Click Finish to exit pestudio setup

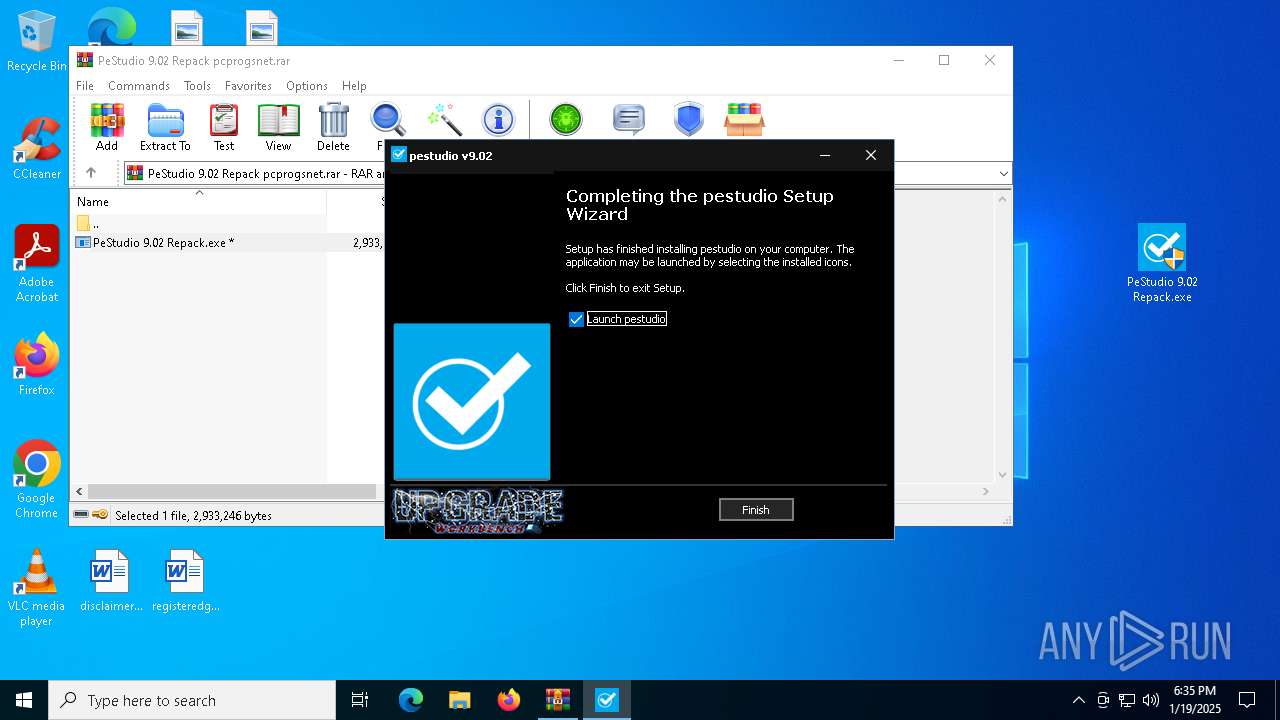tap(756, 510)
